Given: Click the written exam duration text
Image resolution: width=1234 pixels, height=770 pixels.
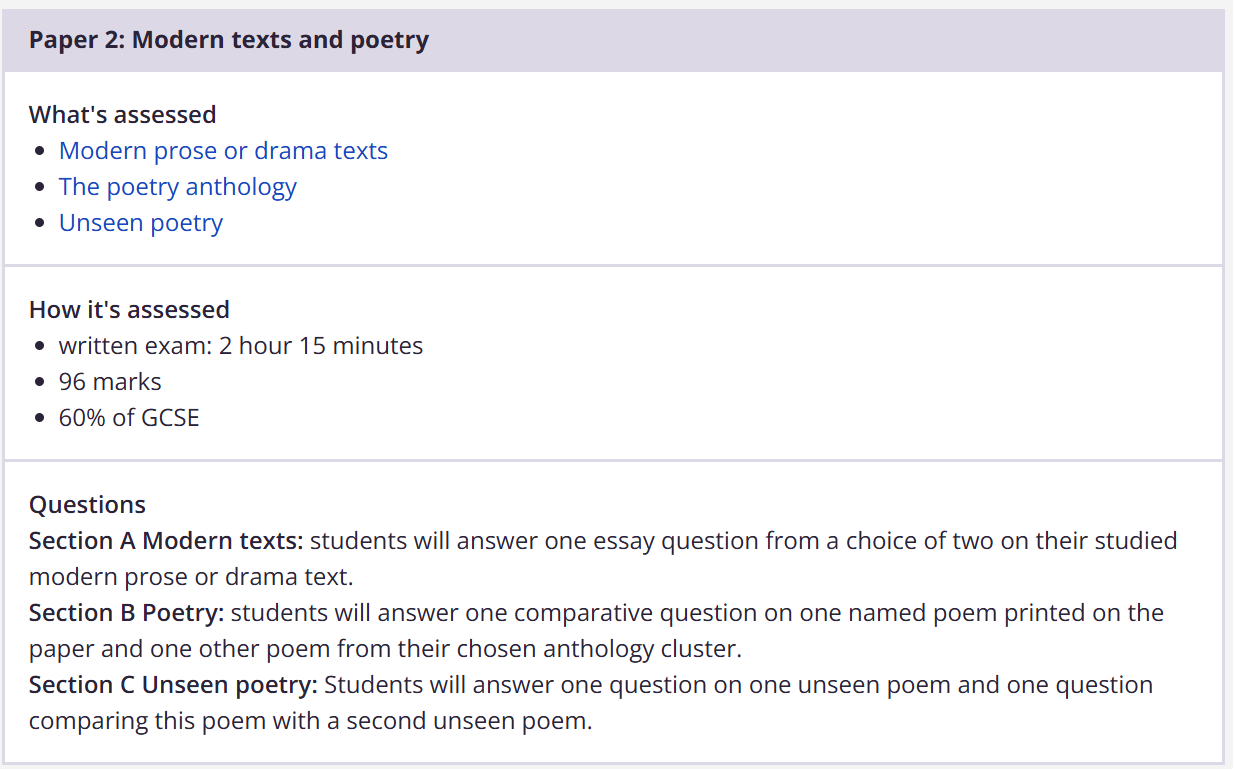Looking at the screenshot, I should tap(240, 346).
